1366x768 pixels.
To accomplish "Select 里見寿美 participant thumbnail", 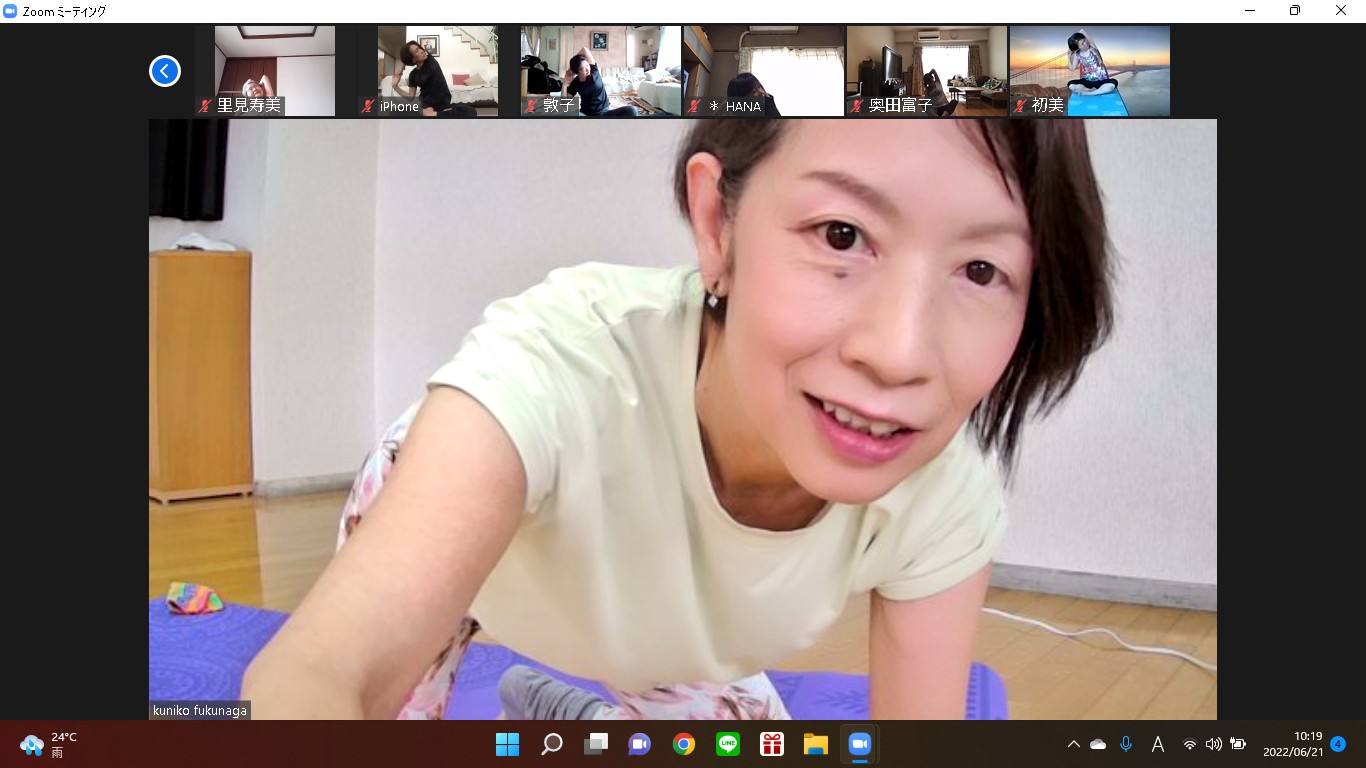I will tap(265, 71).
